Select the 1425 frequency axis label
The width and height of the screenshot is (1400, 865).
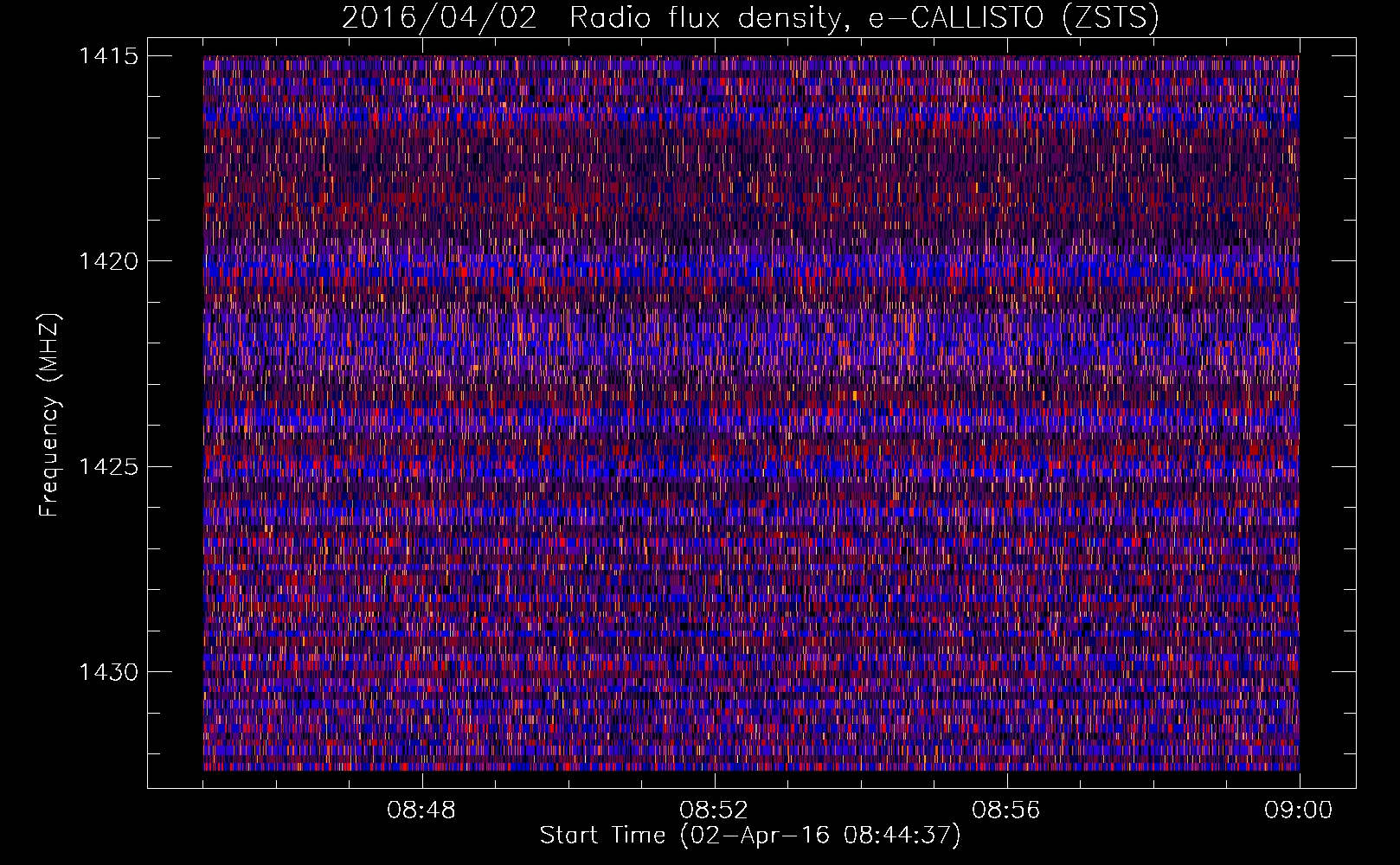[108, 467]
